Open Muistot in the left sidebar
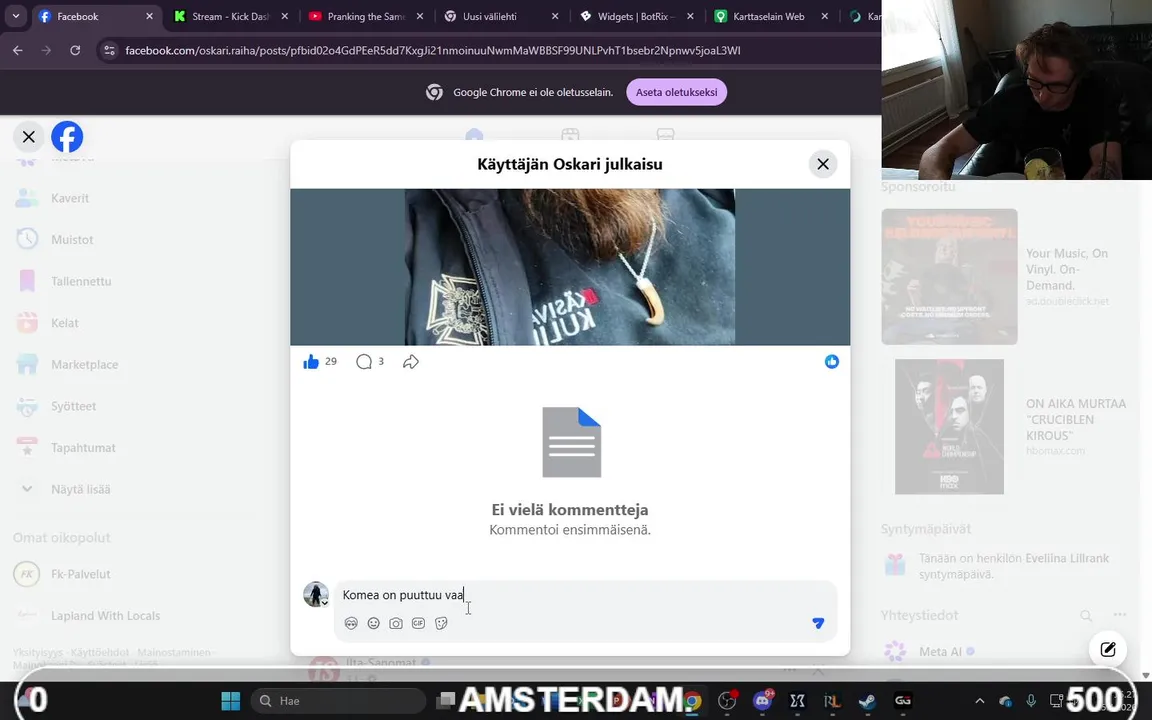1152x720 pixels. coord(72,240)
